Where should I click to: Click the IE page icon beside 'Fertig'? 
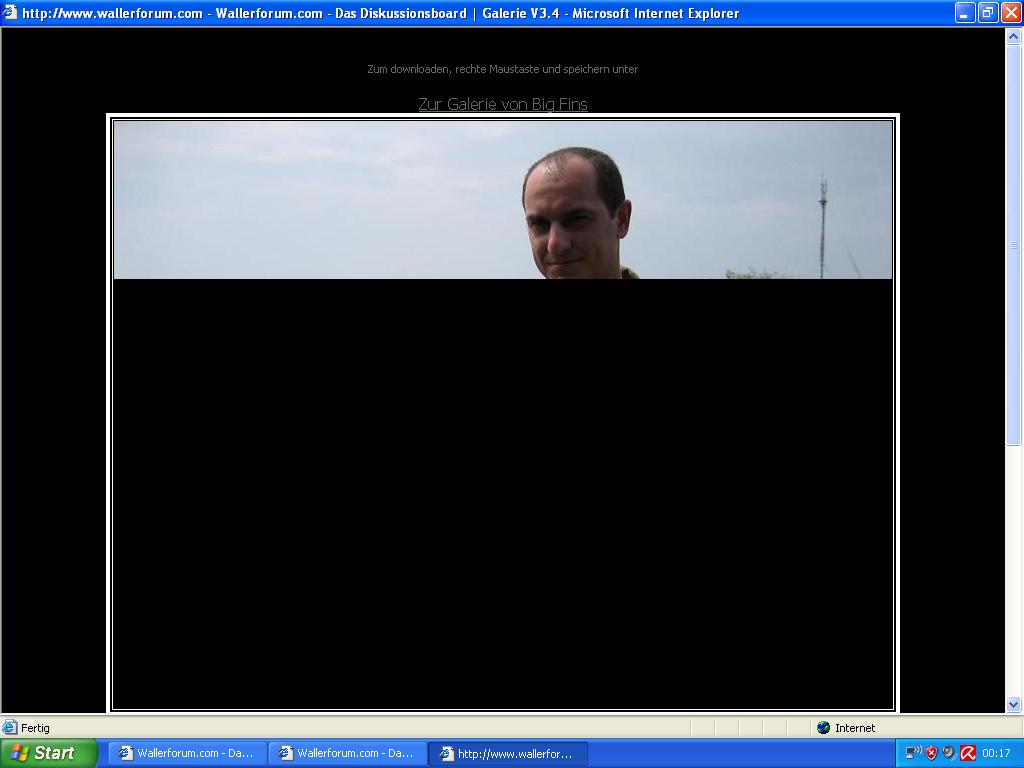[10, 728]
